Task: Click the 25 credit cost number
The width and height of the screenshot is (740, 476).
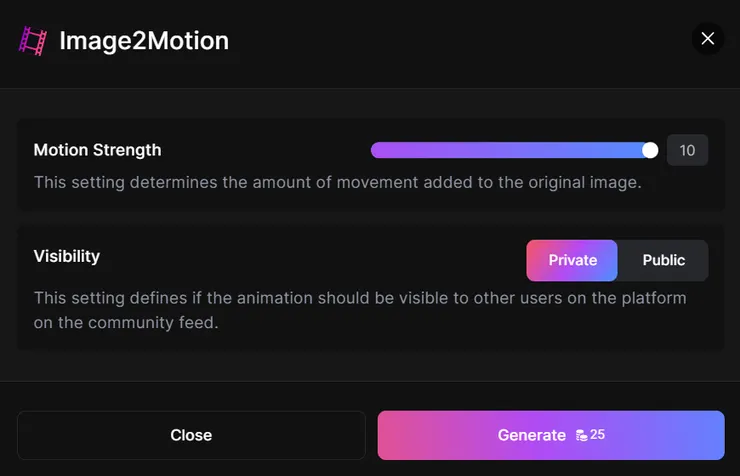Action: point(598,435)
